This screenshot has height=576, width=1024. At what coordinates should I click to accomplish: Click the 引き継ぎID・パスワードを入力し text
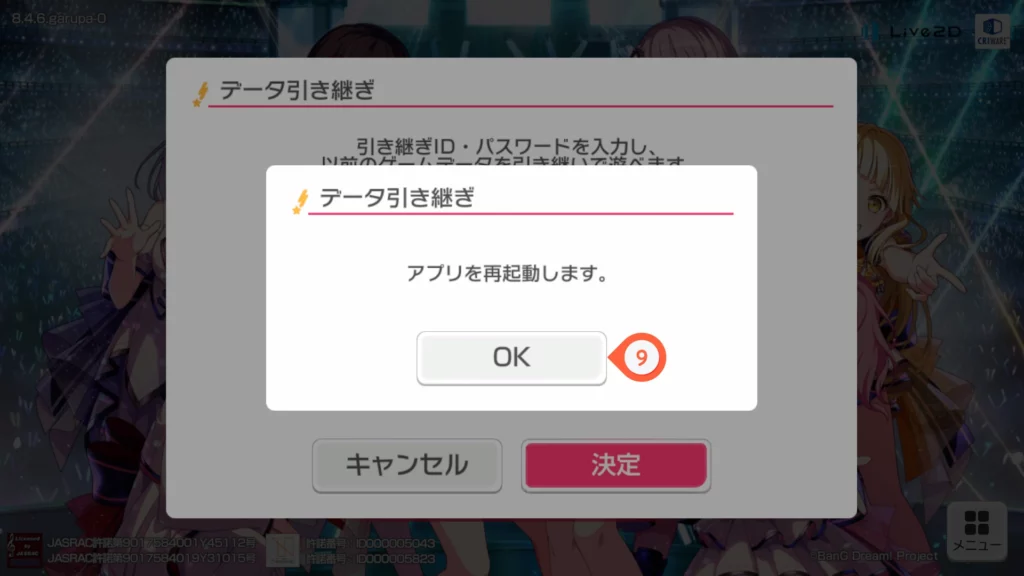click(x=506, y=146)
